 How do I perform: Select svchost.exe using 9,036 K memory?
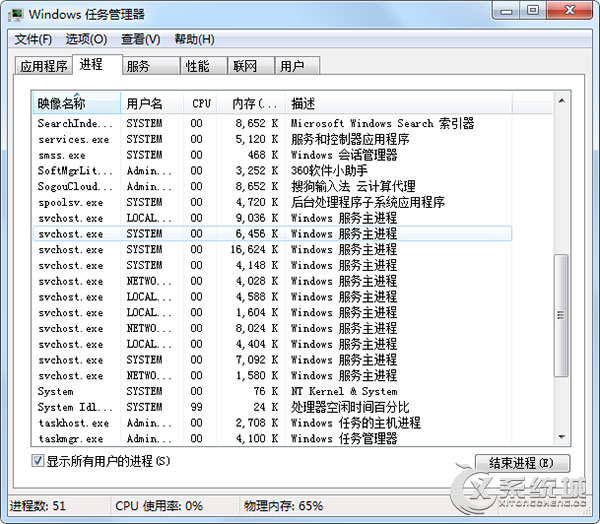[x=272, y=218]
